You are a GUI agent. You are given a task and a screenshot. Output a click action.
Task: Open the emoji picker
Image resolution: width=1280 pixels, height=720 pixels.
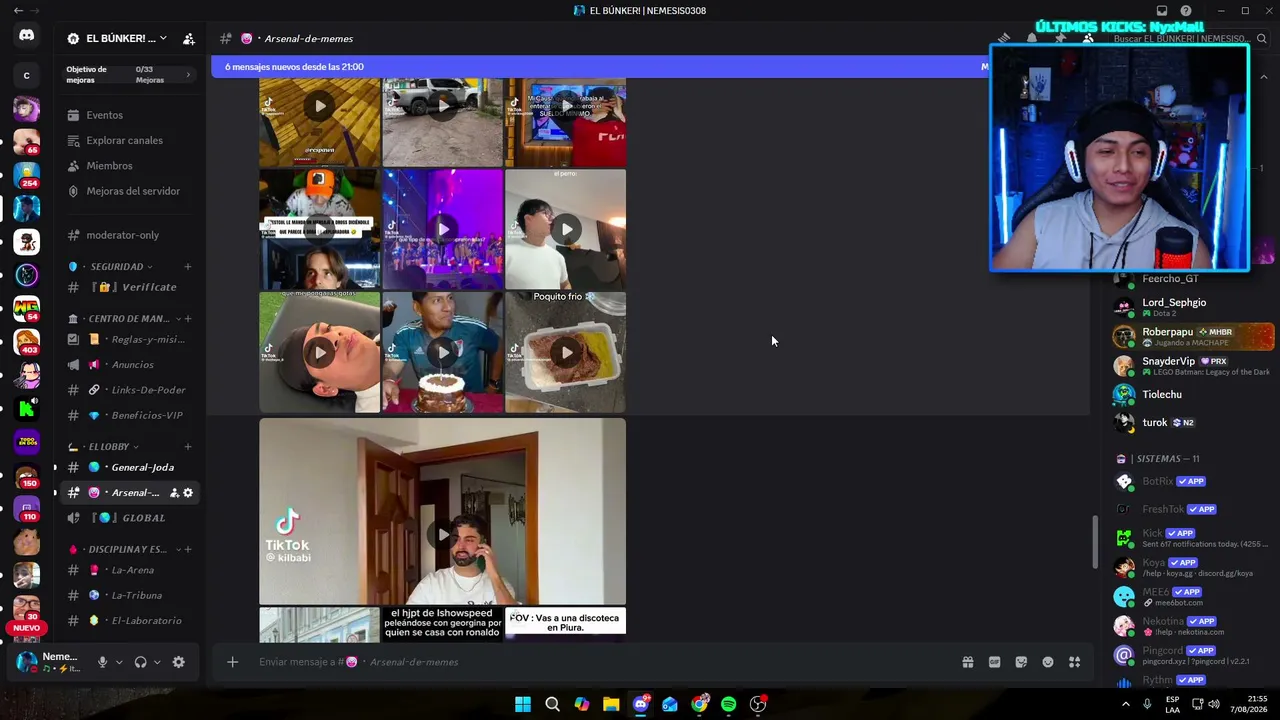[x=1048, y=662]
